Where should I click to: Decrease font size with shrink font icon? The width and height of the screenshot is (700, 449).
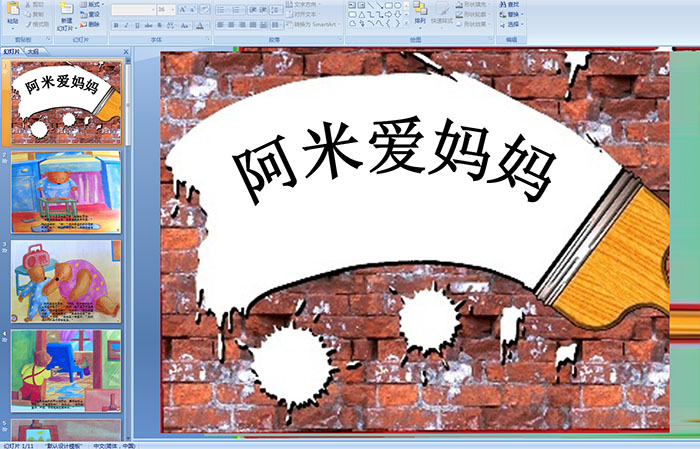[193, 10]
